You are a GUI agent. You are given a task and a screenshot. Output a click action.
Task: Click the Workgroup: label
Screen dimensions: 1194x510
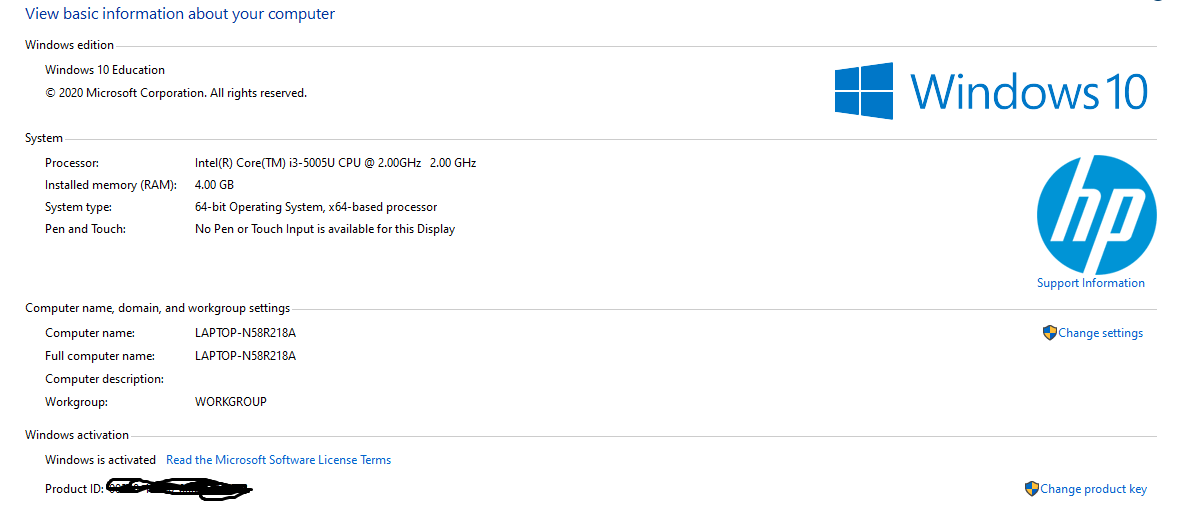(76, 401)
